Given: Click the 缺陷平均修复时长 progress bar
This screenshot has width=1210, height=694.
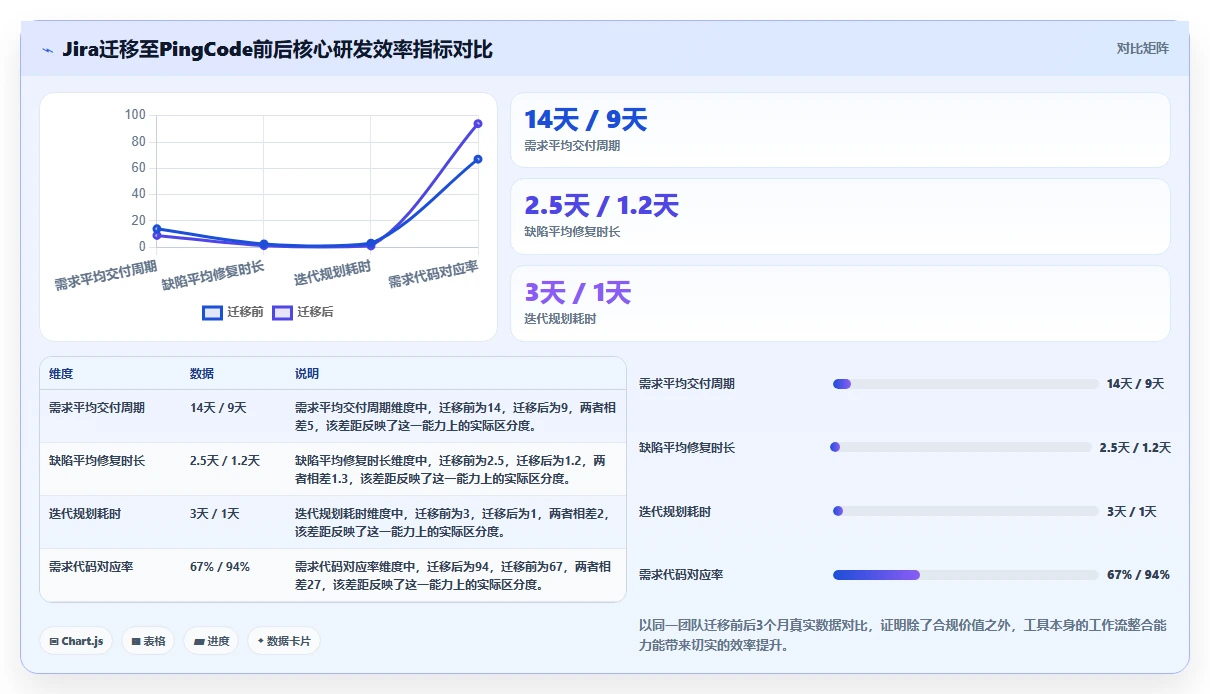Looking at the screenshot, I should 962,448.
